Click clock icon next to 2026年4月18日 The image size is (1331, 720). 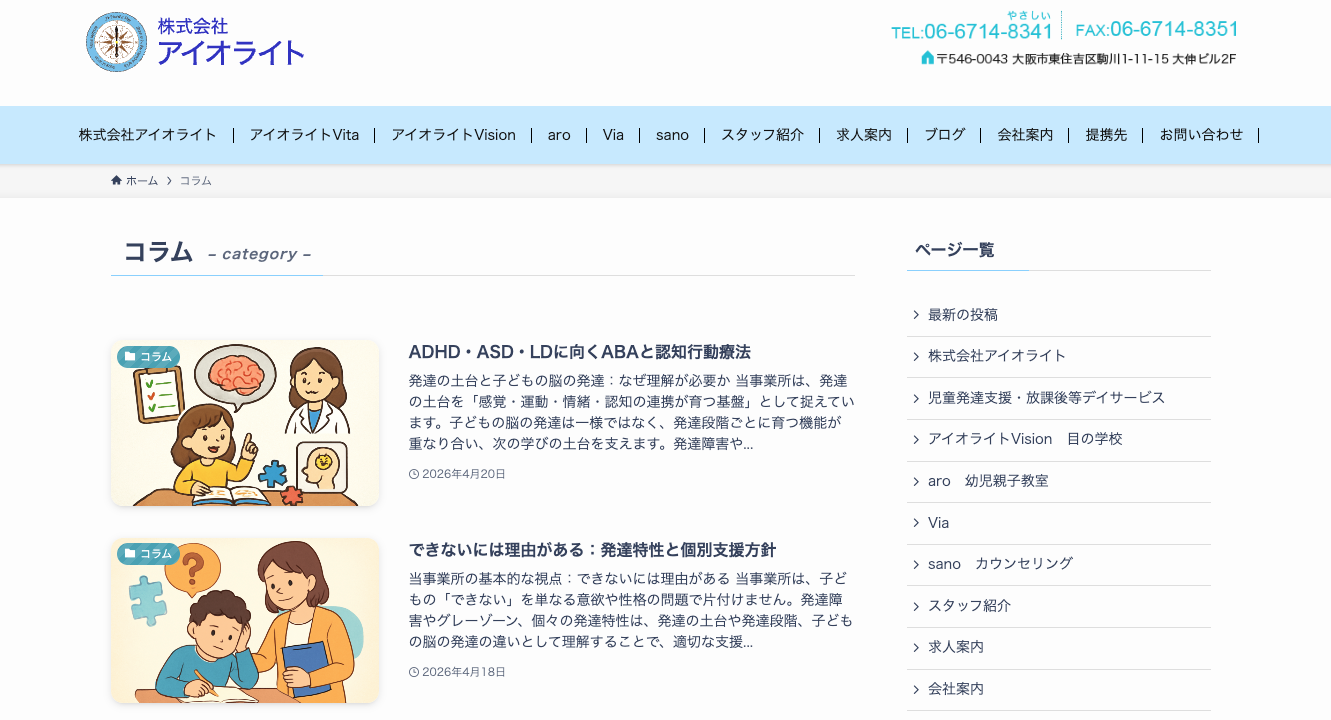click(x=414, y=672)
